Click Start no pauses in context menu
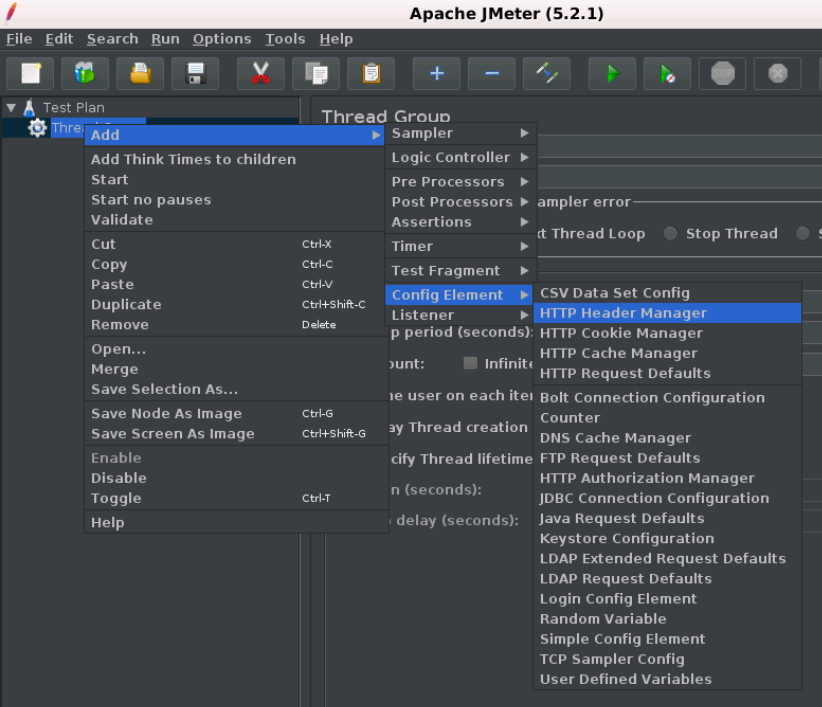 point(236,200)
